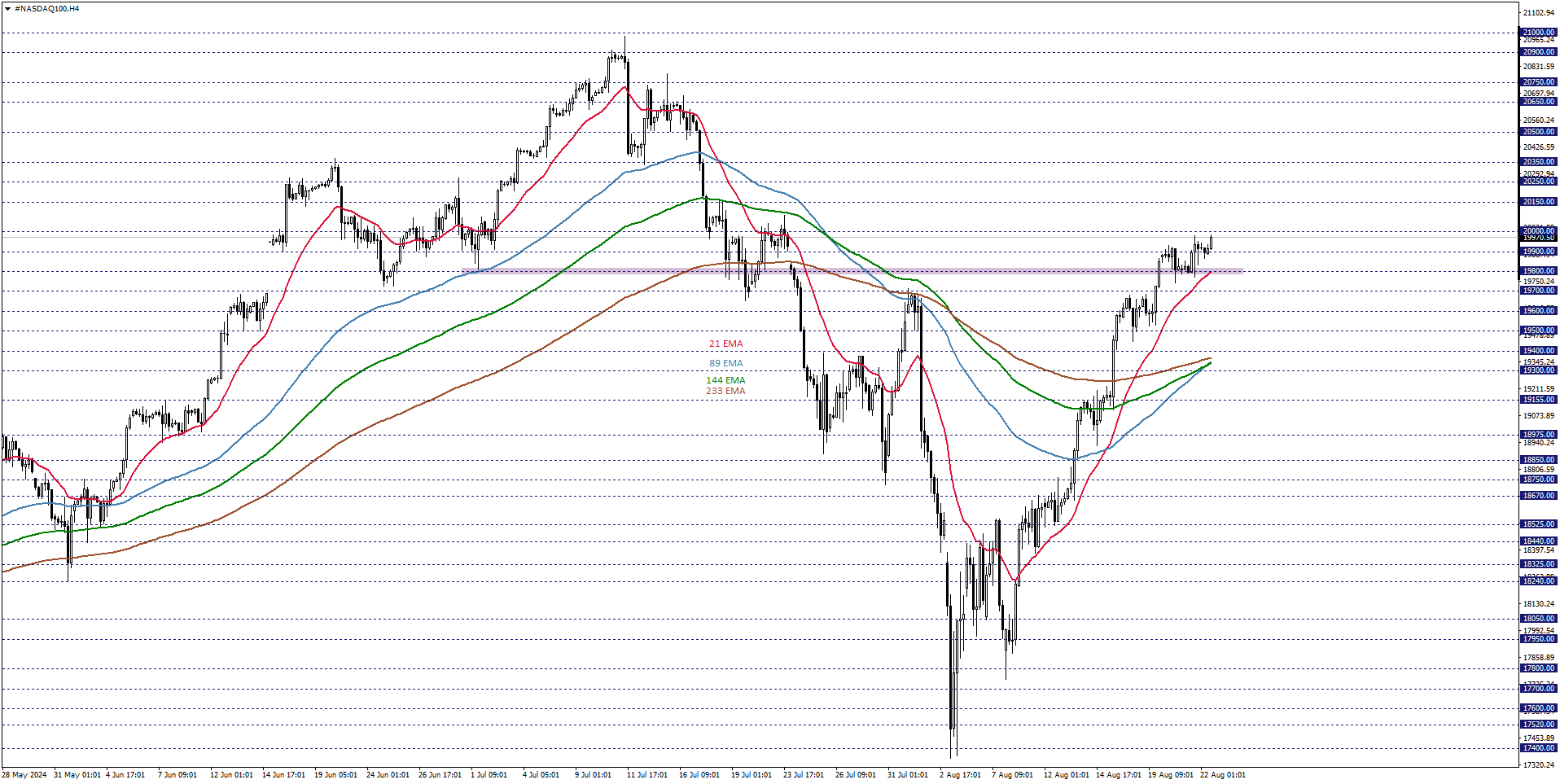Select the 233 EMA label
Image resolution: width=1560 pixels, height=784 pixels.
725,391
